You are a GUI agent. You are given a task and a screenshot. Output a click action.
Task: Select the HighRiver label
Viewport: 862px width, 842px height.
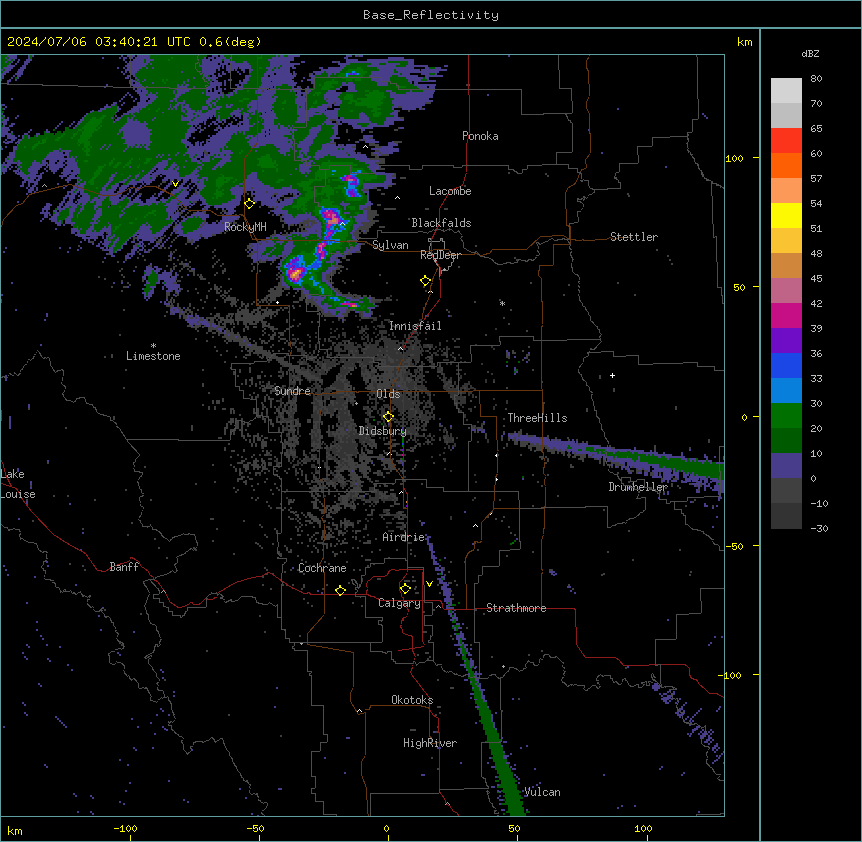[430, 743]
